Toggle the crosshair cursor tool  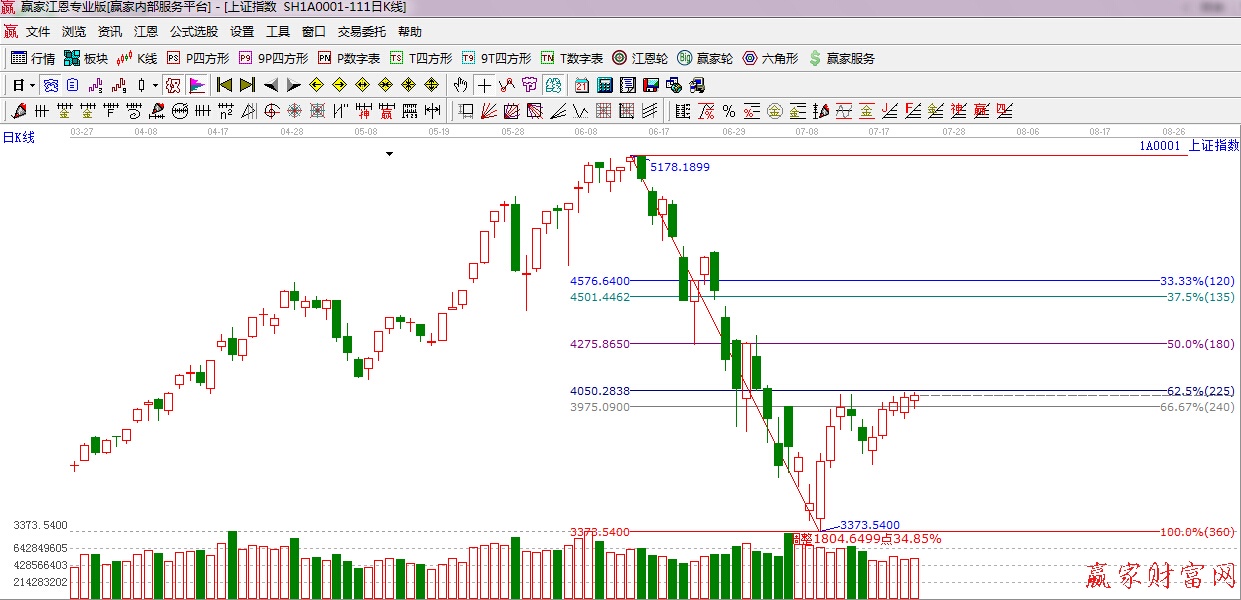(484, 85)
